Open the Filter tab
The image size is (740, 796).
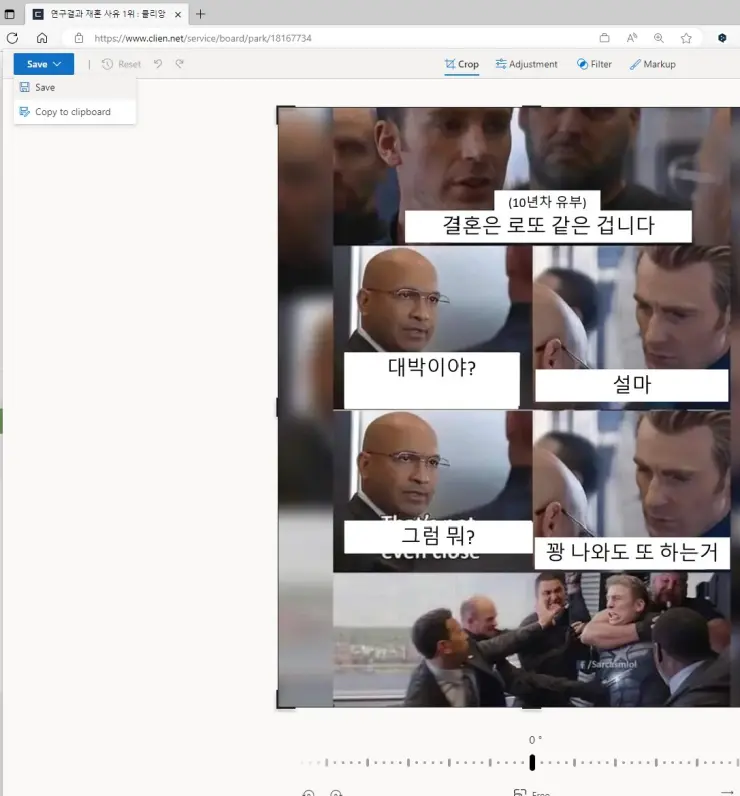point(594,64)
